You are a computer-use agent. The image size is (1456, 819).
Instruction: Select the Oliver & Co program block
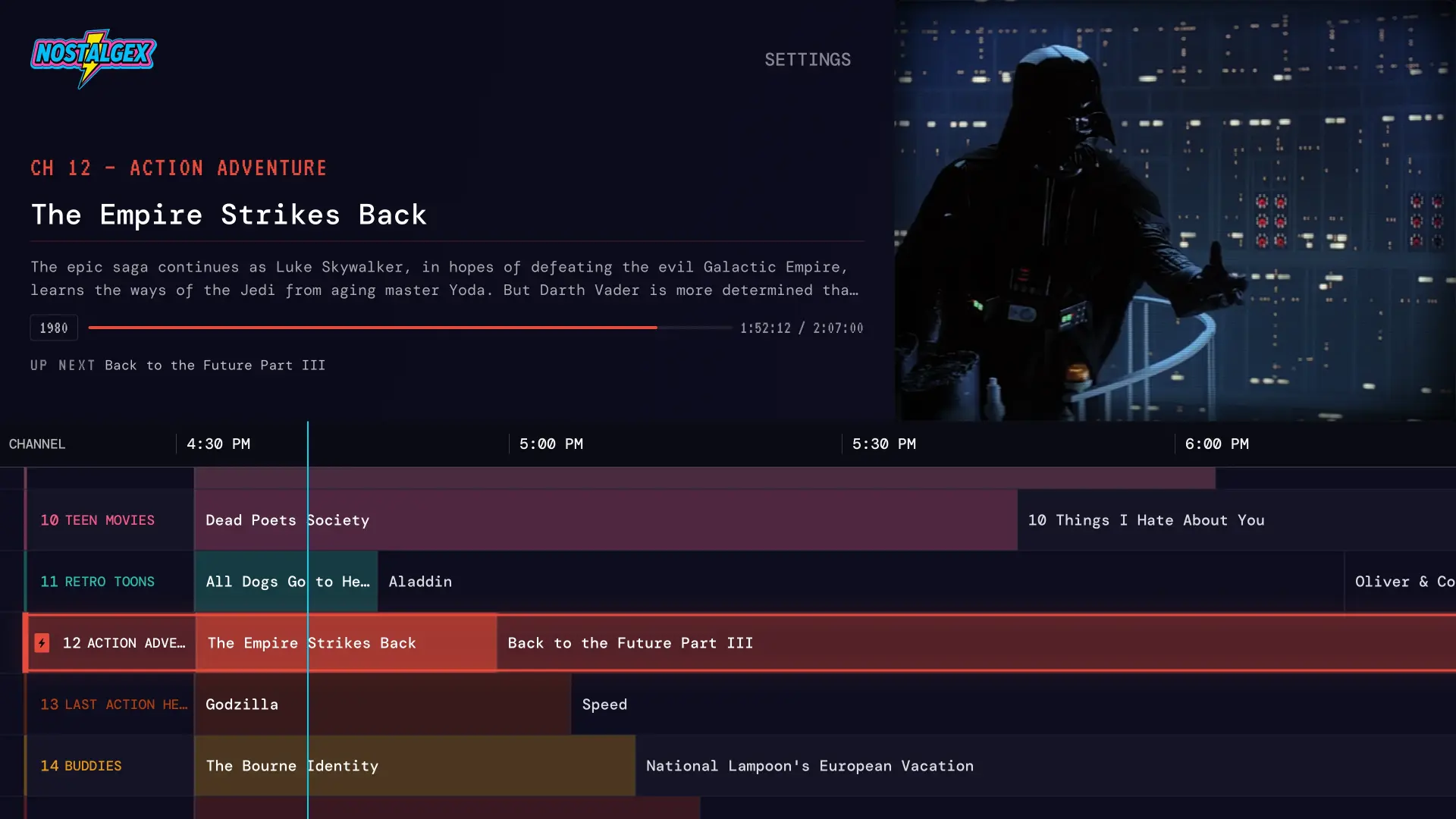click(1401, 582)
